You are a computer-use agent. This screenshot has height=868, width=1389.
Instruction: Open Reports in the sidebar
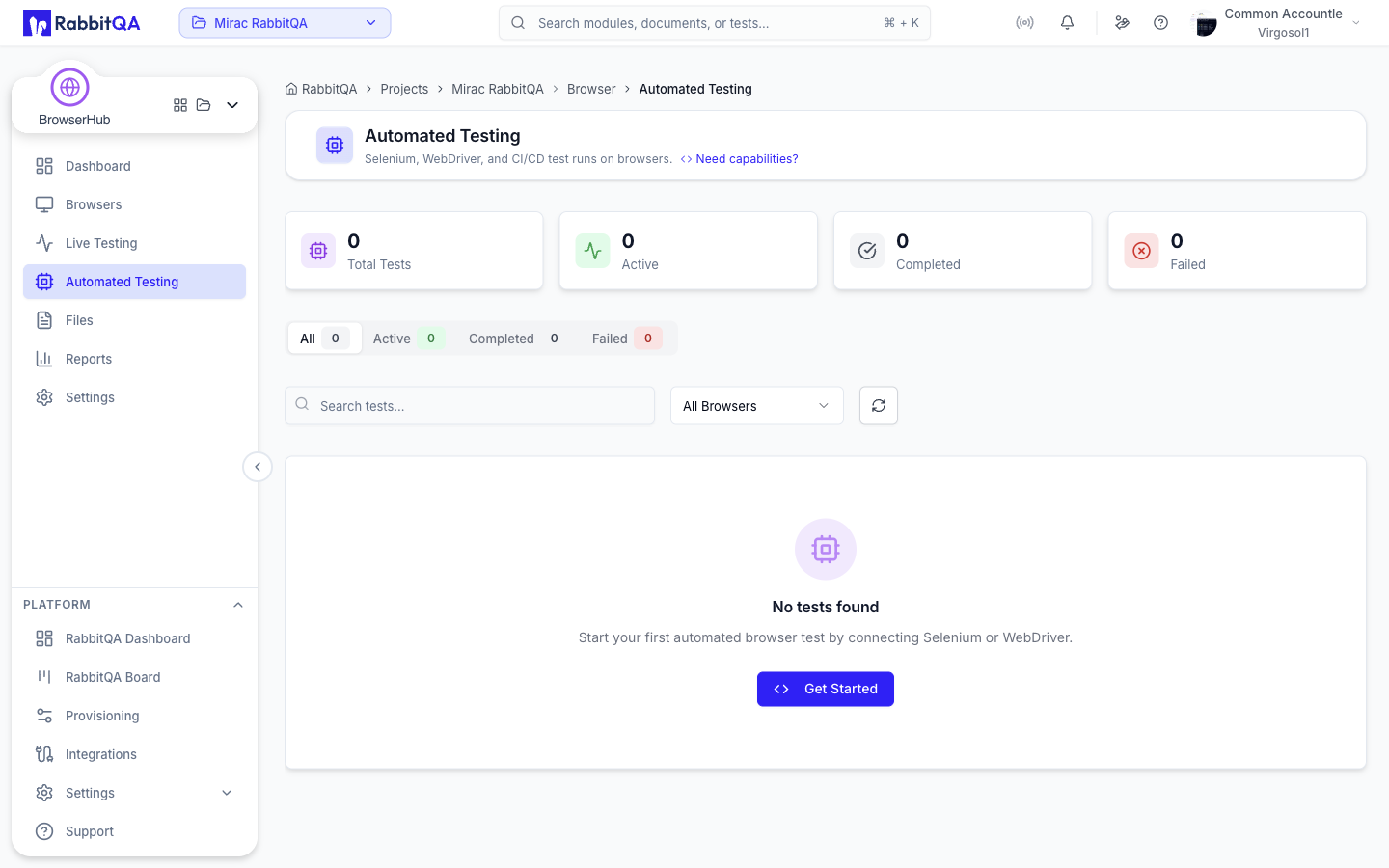click(x=134, y=359)
